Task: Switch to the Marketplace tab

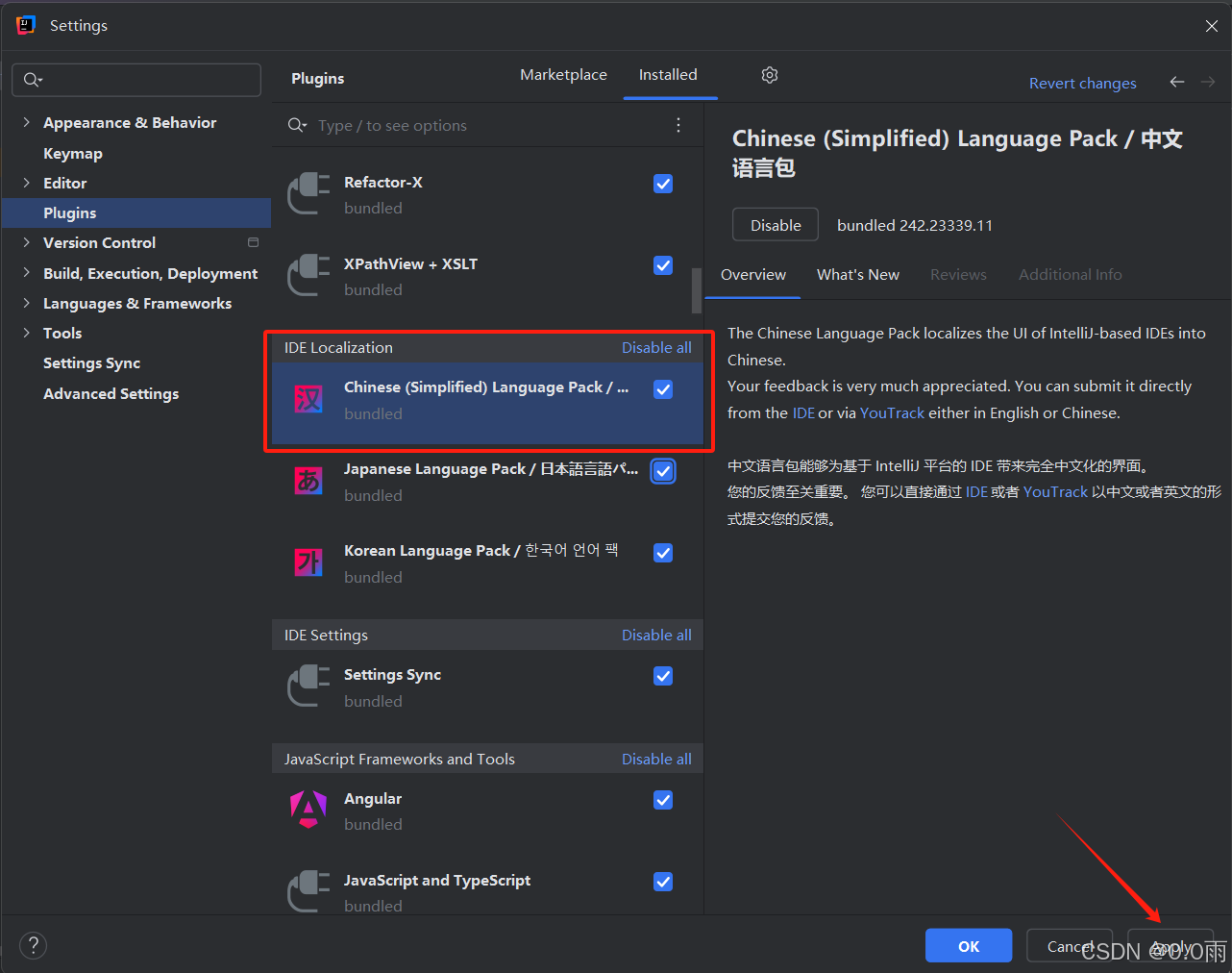Action: pyautogui.click(x=563, y=75)
